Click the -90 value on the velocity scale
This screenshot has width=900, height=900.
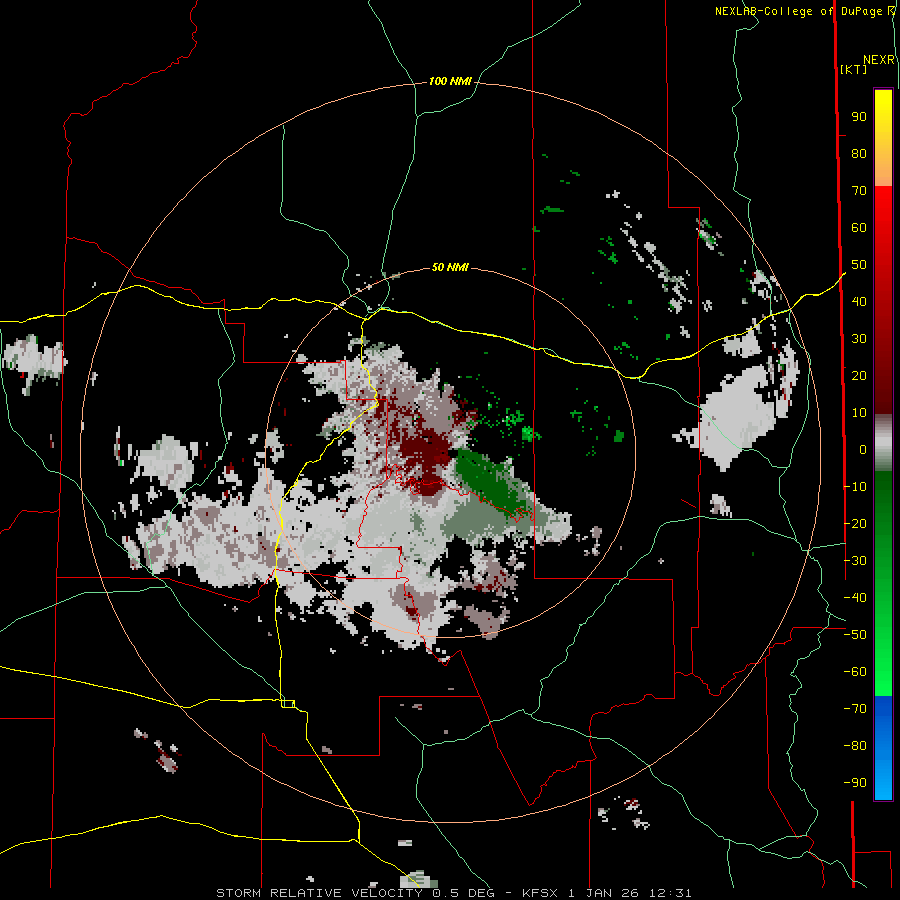coord(855,783)
